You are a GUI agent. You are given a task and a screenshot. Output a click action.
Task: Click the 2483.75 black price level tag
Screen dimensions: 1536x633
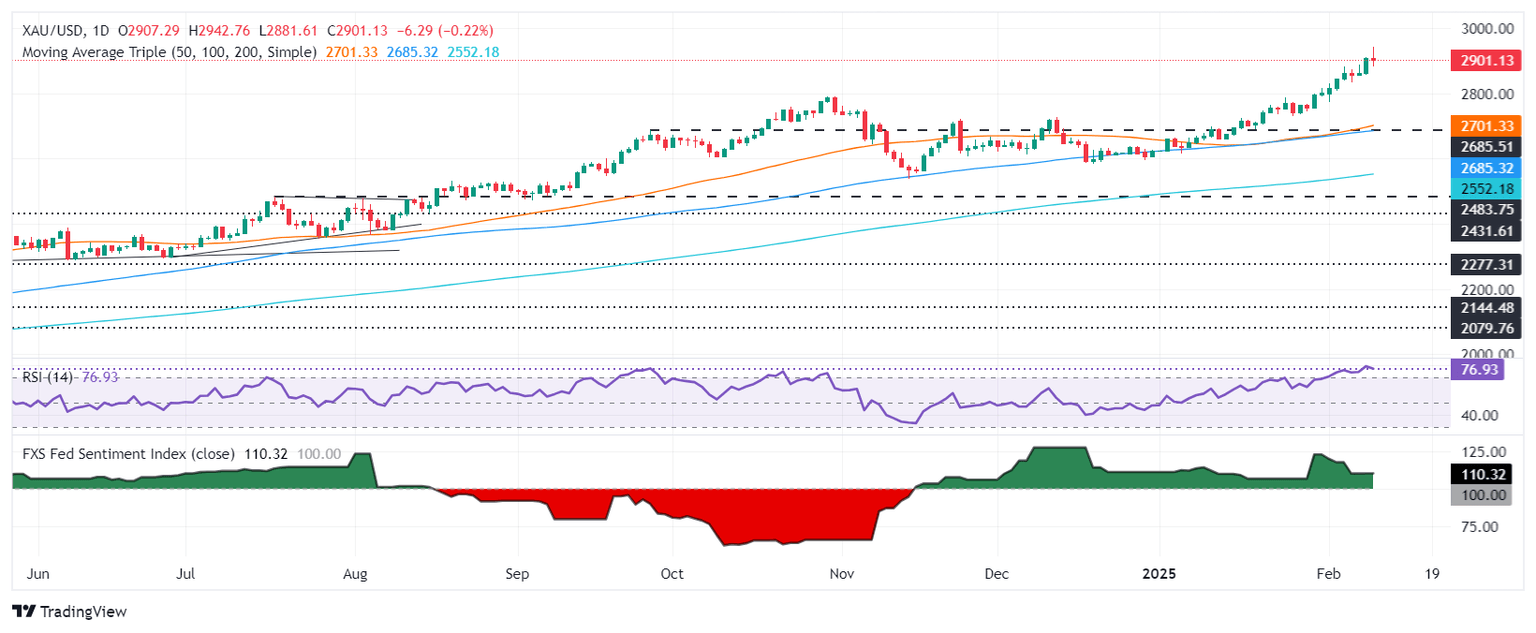tap(1487, 209)
